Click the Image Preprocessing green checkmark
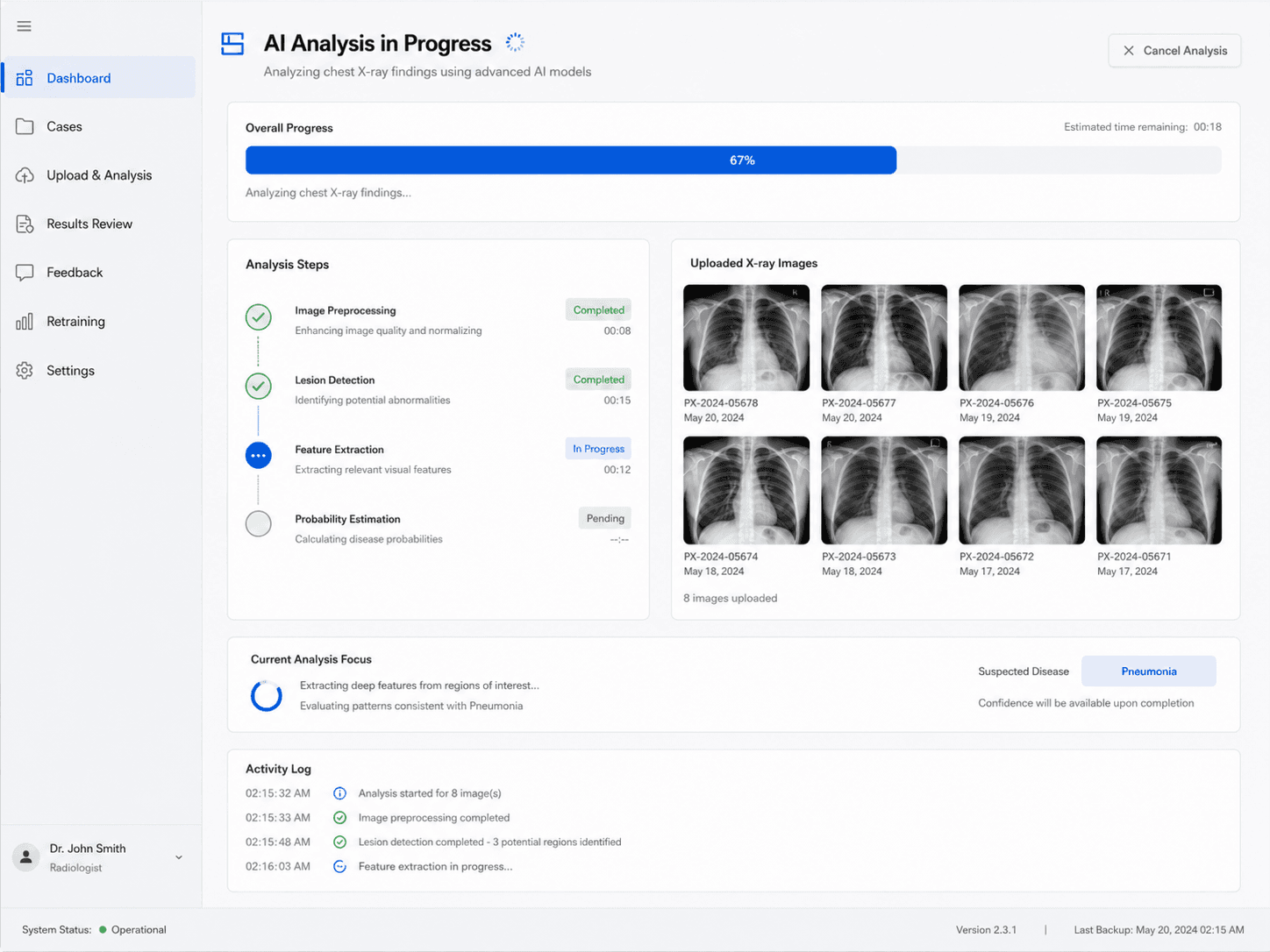The height and width of the screenshot is (952, 1270). pyautogui.click(x=258, y=317)
